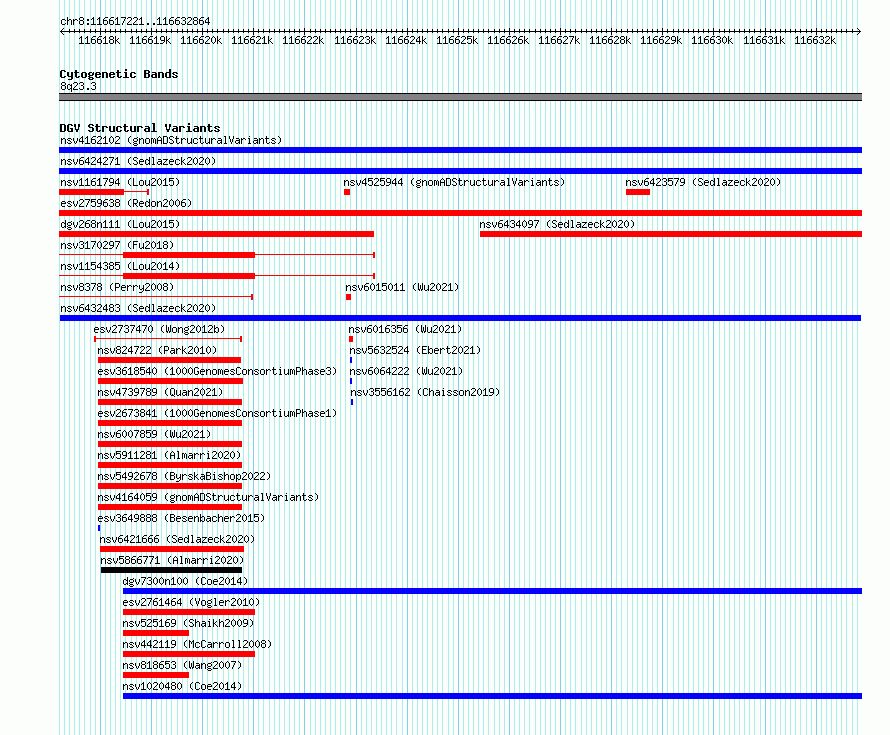
Task: Click the nsv6015011 (Wu2021) label
Action: click(402, 287)
